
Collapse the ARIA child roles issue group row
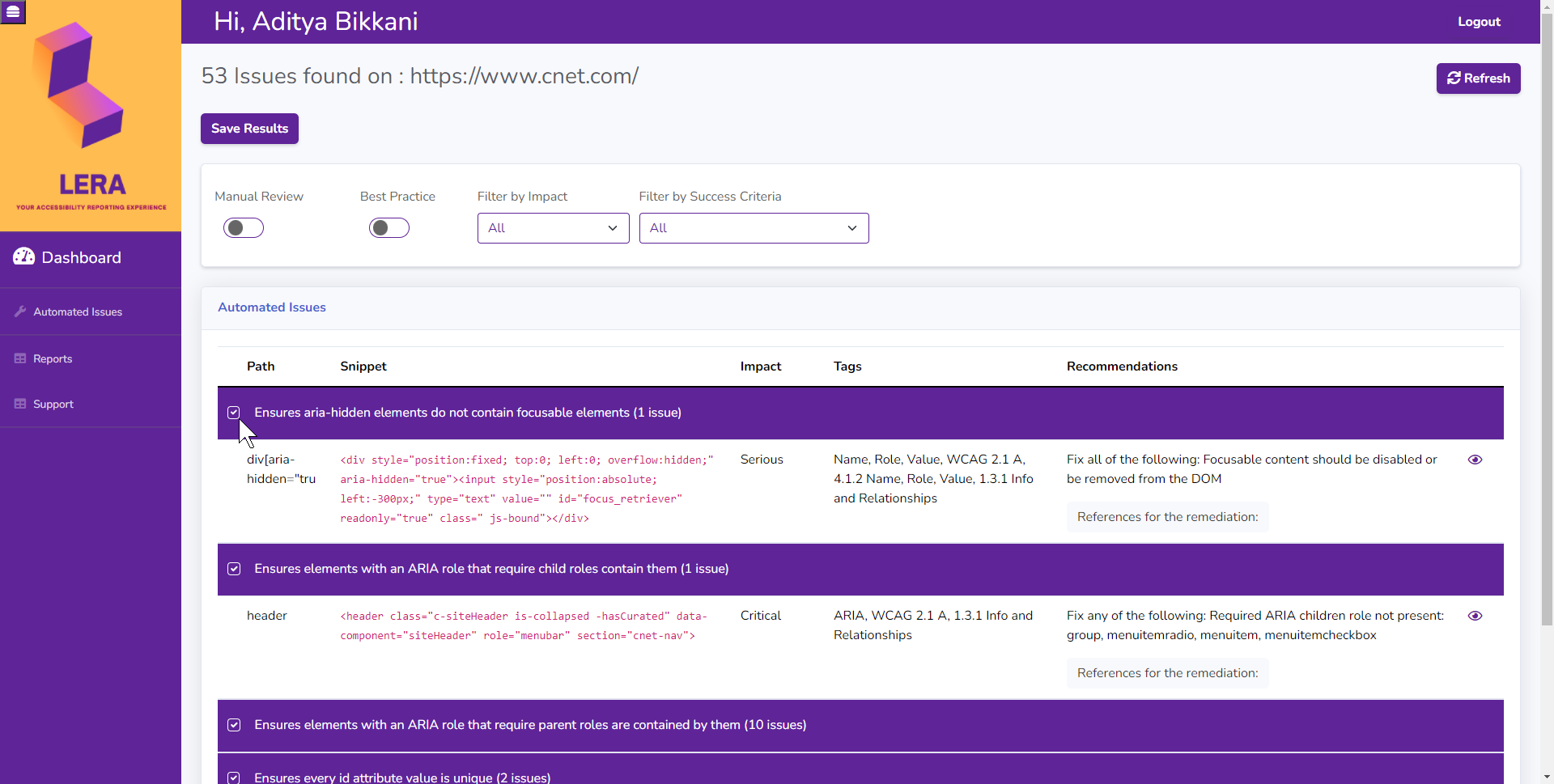(x=860, y=569)
